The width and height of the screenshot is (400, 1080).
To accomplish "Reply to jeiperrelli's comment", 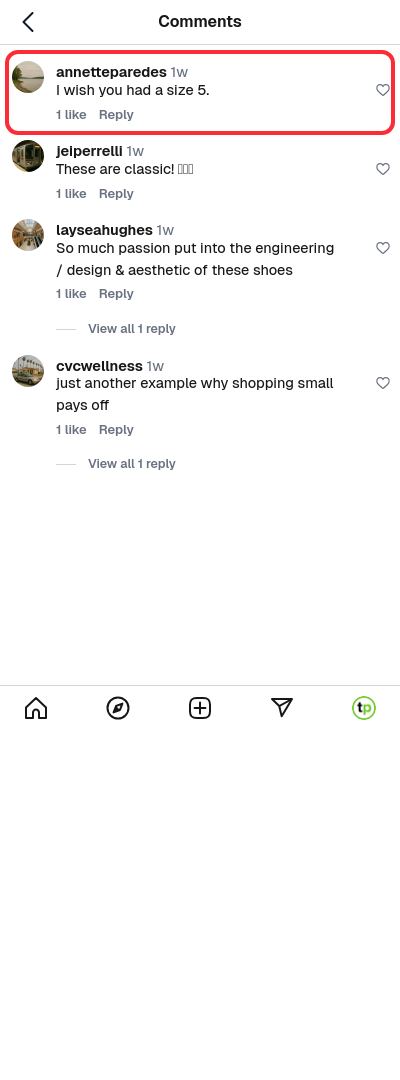I will coord(116,194).
